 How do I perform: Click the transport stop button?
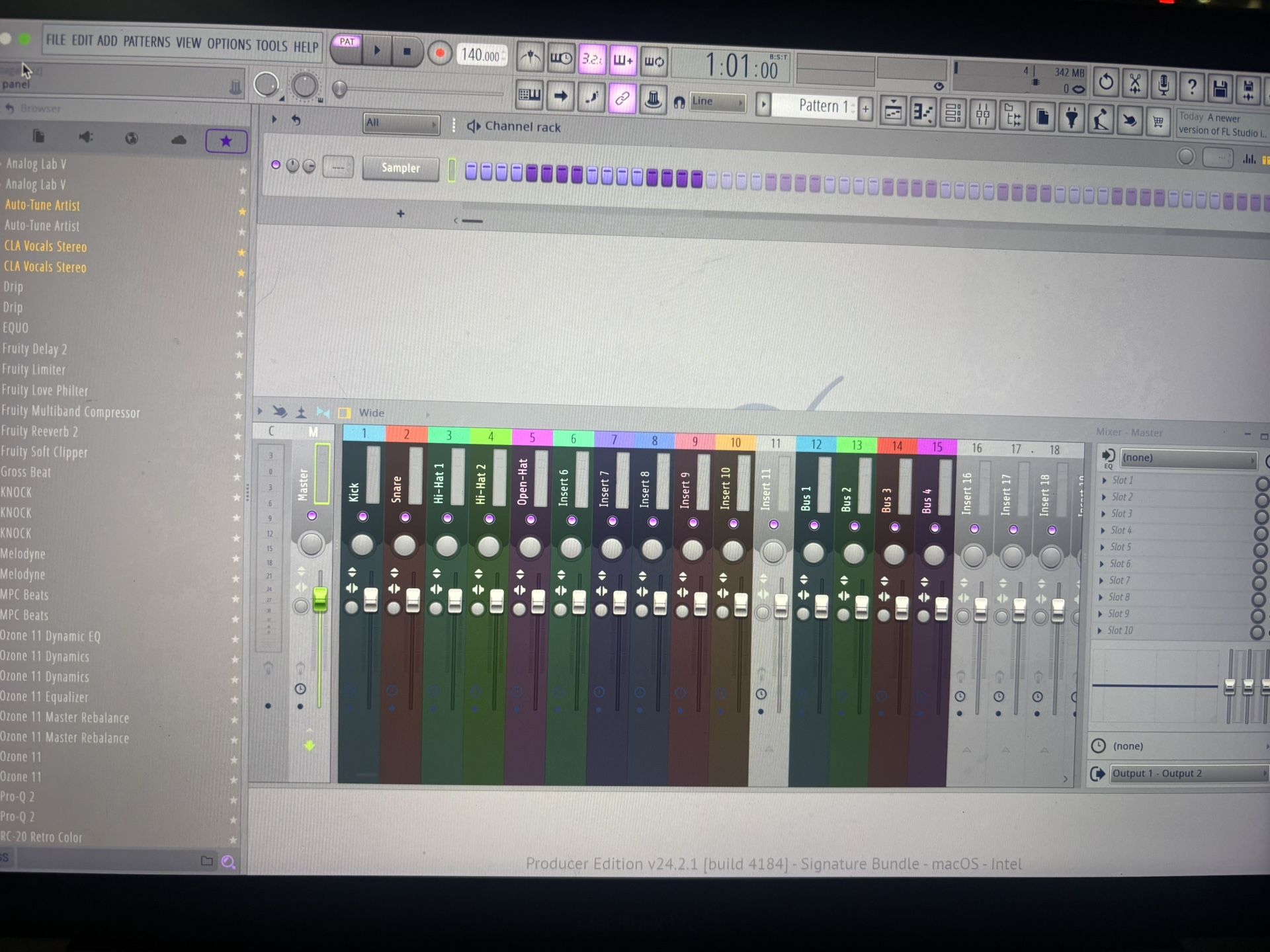407,52
